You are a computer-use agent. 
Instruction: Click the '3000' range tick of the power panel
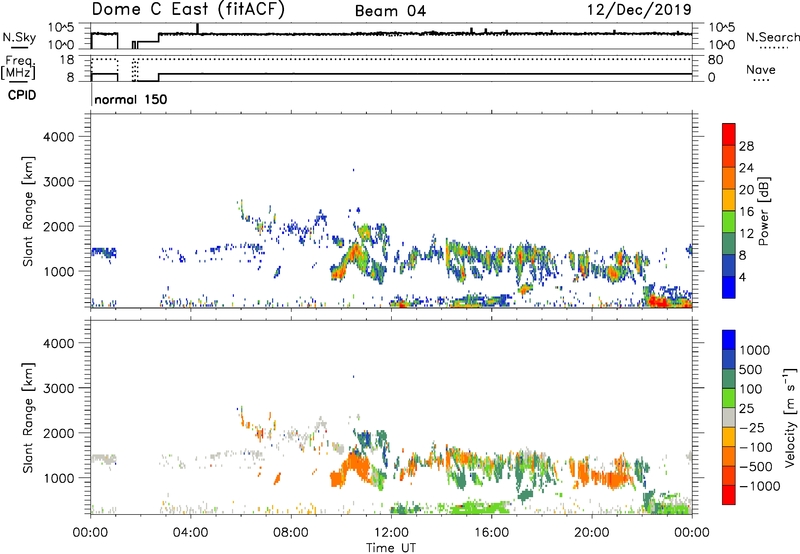(58, 182)
